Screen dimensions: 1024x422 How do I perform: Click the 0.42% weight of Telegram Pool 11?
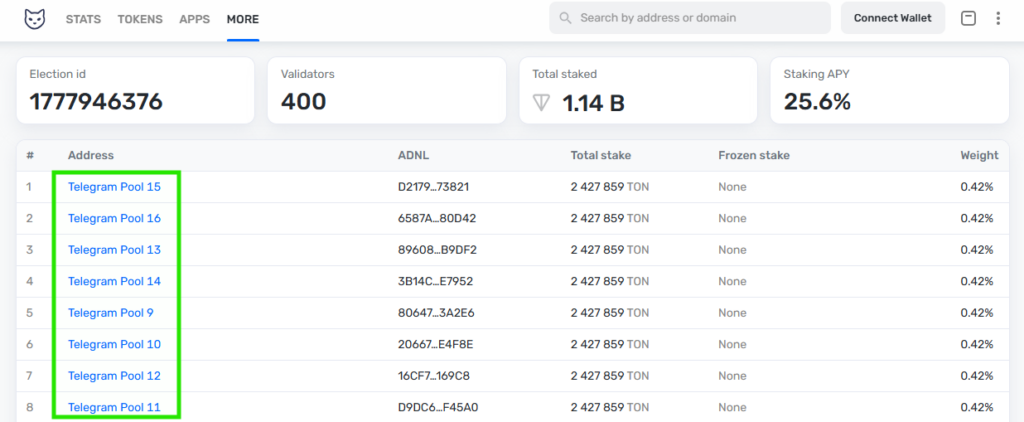pos(976,408)
